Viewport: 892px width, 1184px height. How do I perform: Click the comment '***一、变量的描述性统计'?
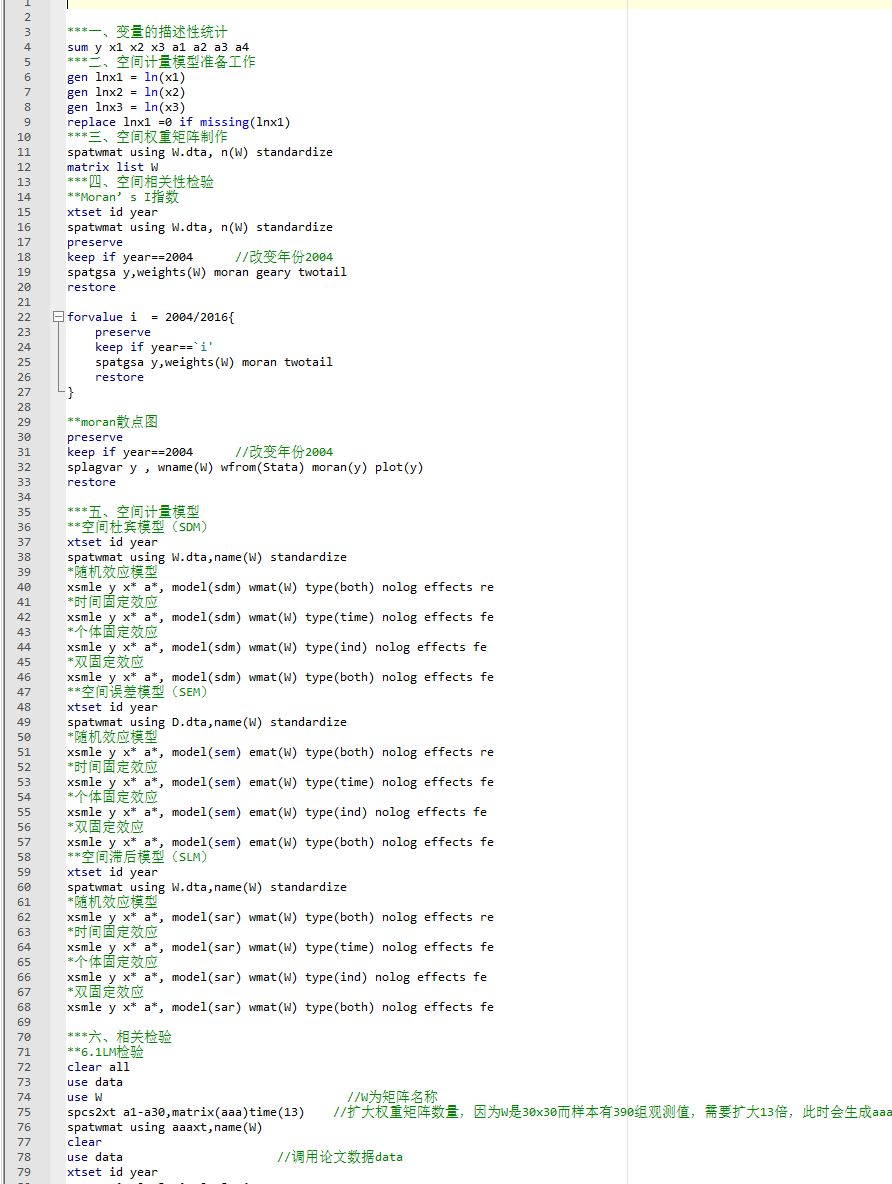point(147,32)
